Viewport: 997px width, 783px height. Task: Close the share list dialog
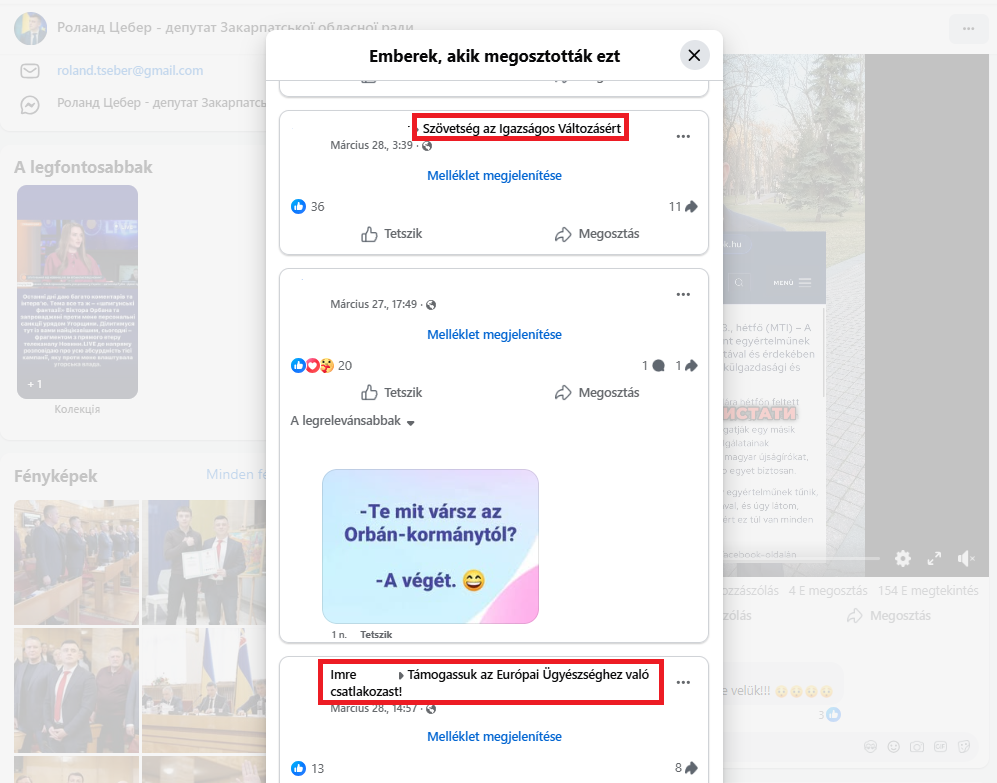(694, 56)
